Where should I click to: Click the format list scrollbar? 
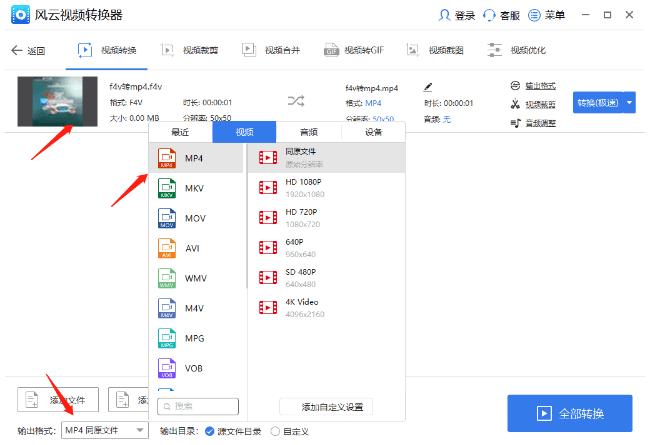tap(246, 215)
